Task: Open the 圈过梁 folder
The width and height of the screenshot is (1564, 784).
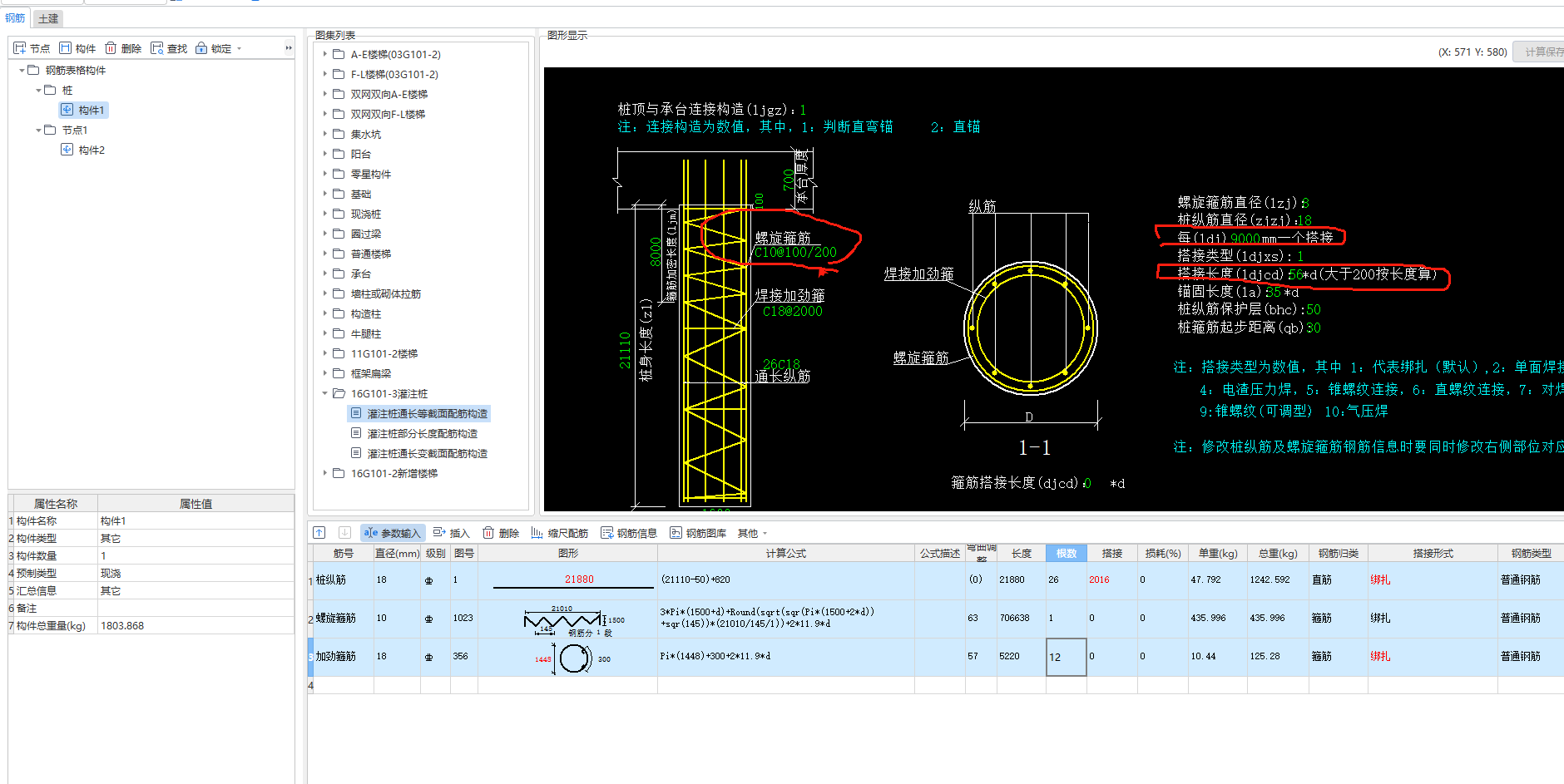Action: click(365, 234)
